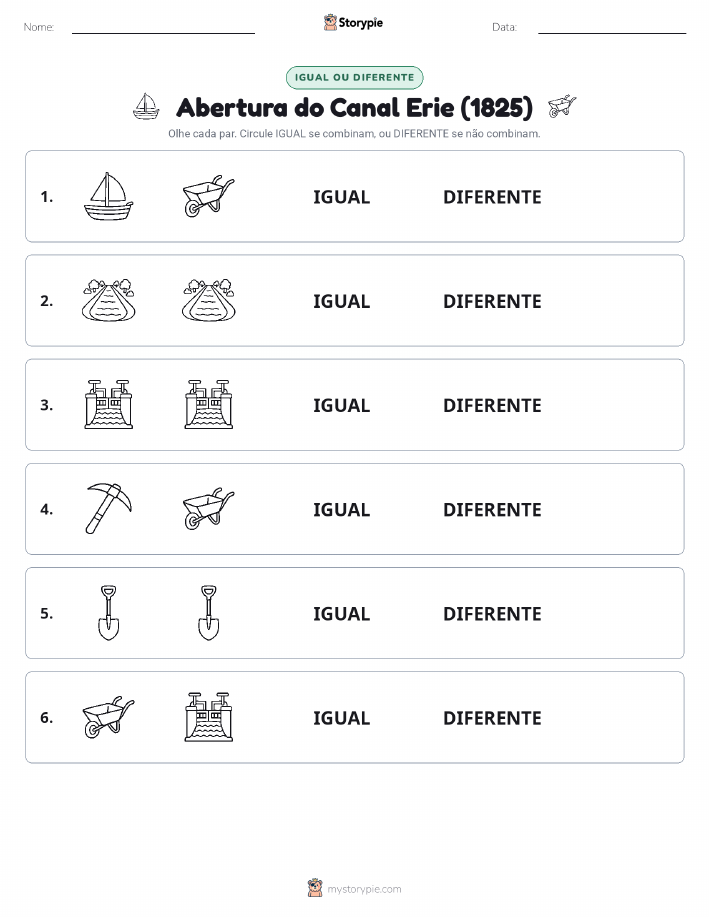Select DIFERENTE for question 6
This screenshot has width=709, height=917.
point(492,718)
